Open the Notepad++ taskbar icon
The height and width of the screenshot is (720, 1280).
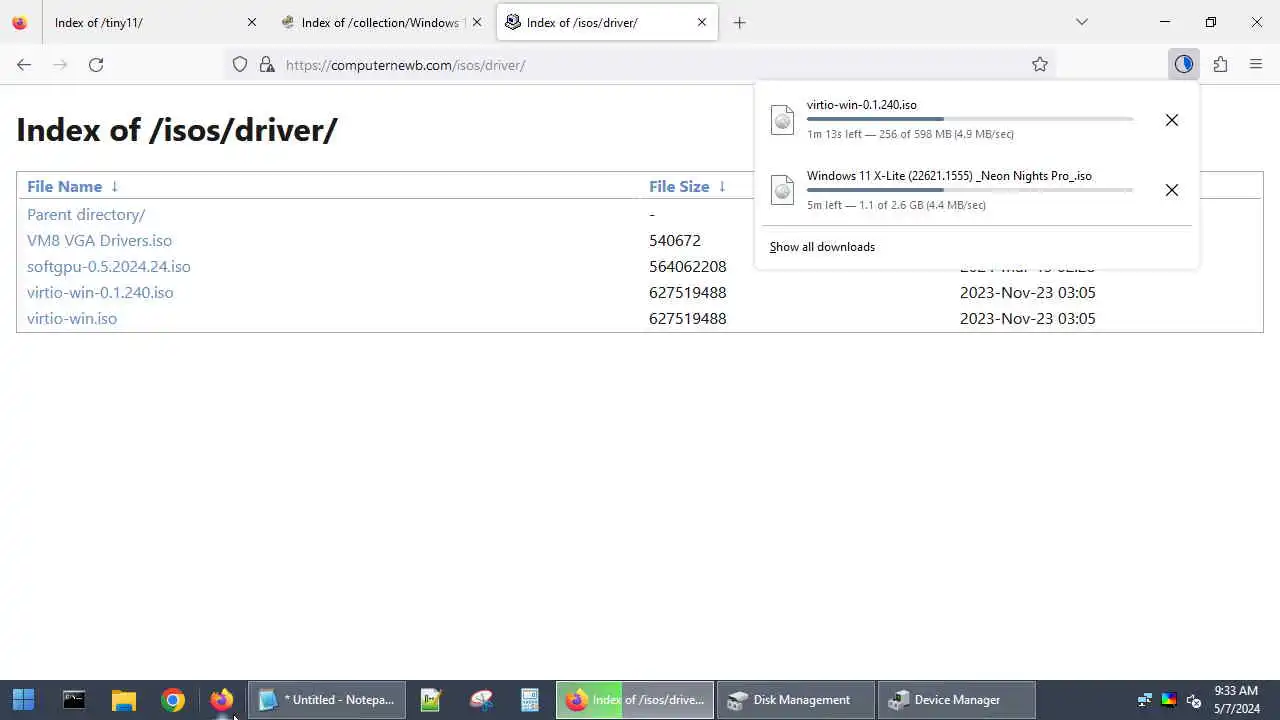coord(431,700)
